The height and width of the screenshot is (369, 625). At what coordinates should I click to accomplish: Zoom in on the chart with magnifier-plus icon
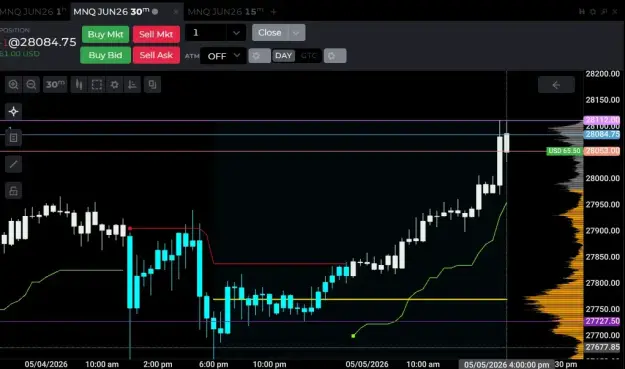(14, 84)
